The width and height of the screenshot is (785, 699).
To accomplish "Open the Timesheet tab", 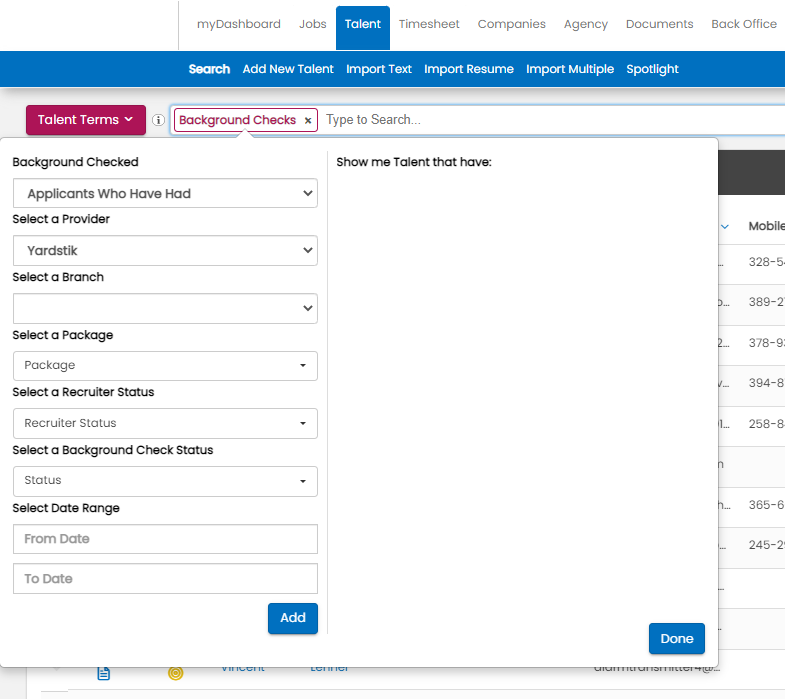I will pyautogui.click(x=429, y=24).
